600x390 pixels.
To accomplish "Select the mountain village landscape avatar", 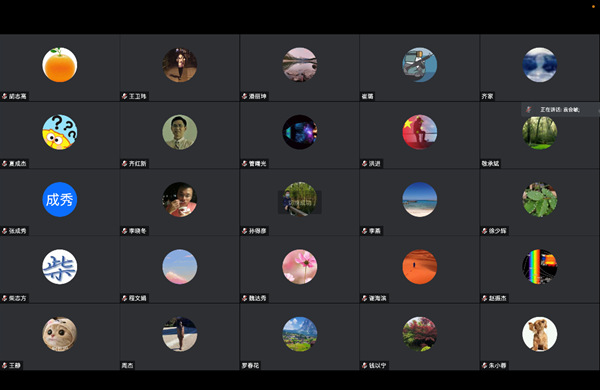I will [300, 334].
